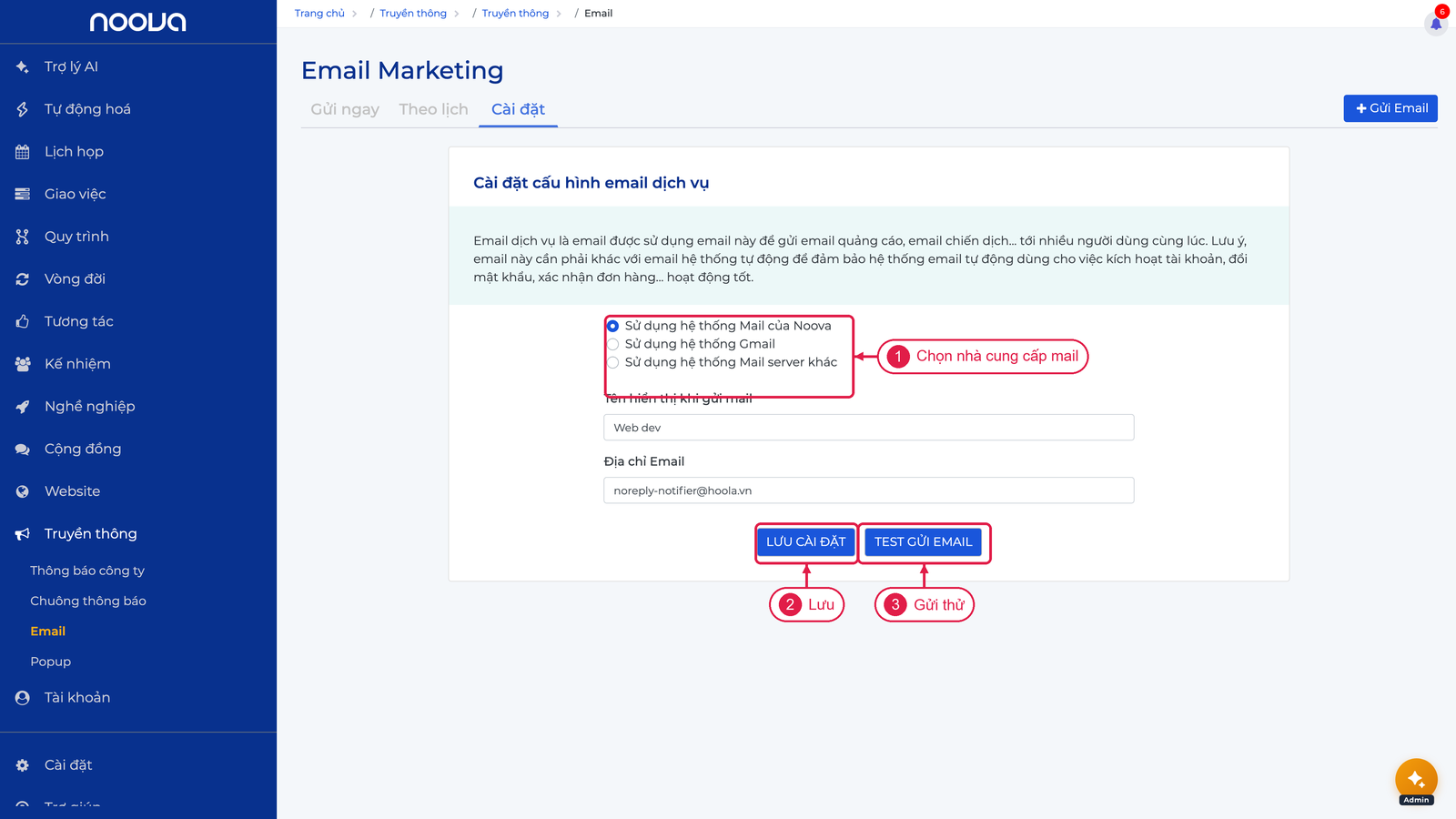Open Lịch họp menu label
The width and height of the screenshot is (1456, 819).
point(74,152)
